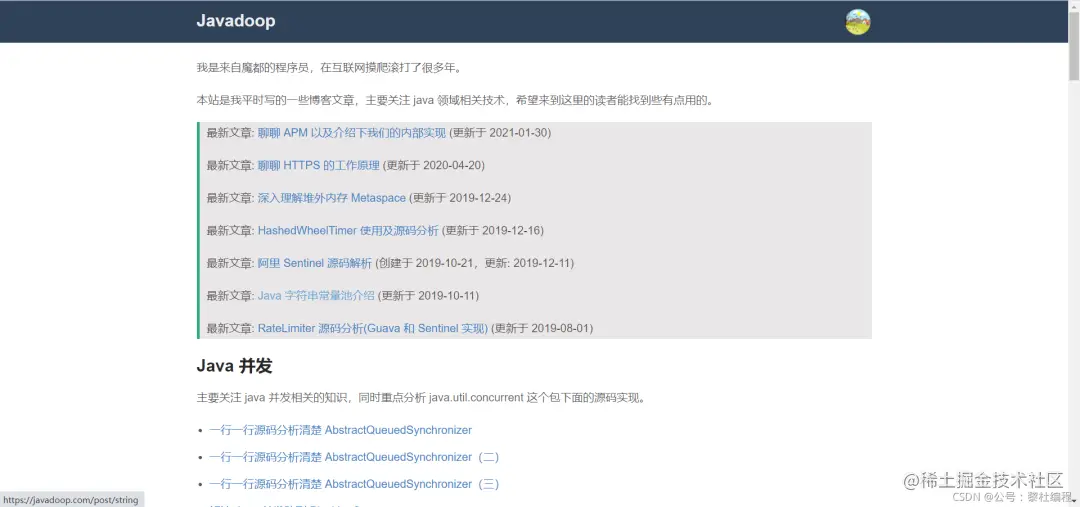1080x507 pixels.
Task: Click the intro text 我是来自魔都的程序员
Action: [x=329, y=68]
